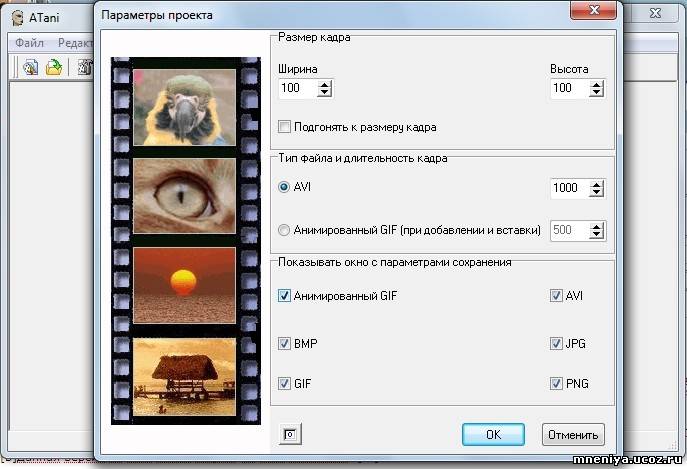Click the Отменить cancel button
687x469 pixels.
[x=573, y=434]
